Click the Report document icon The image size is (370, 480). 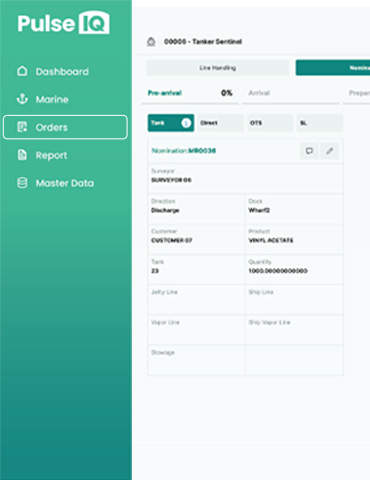point(22,155)
